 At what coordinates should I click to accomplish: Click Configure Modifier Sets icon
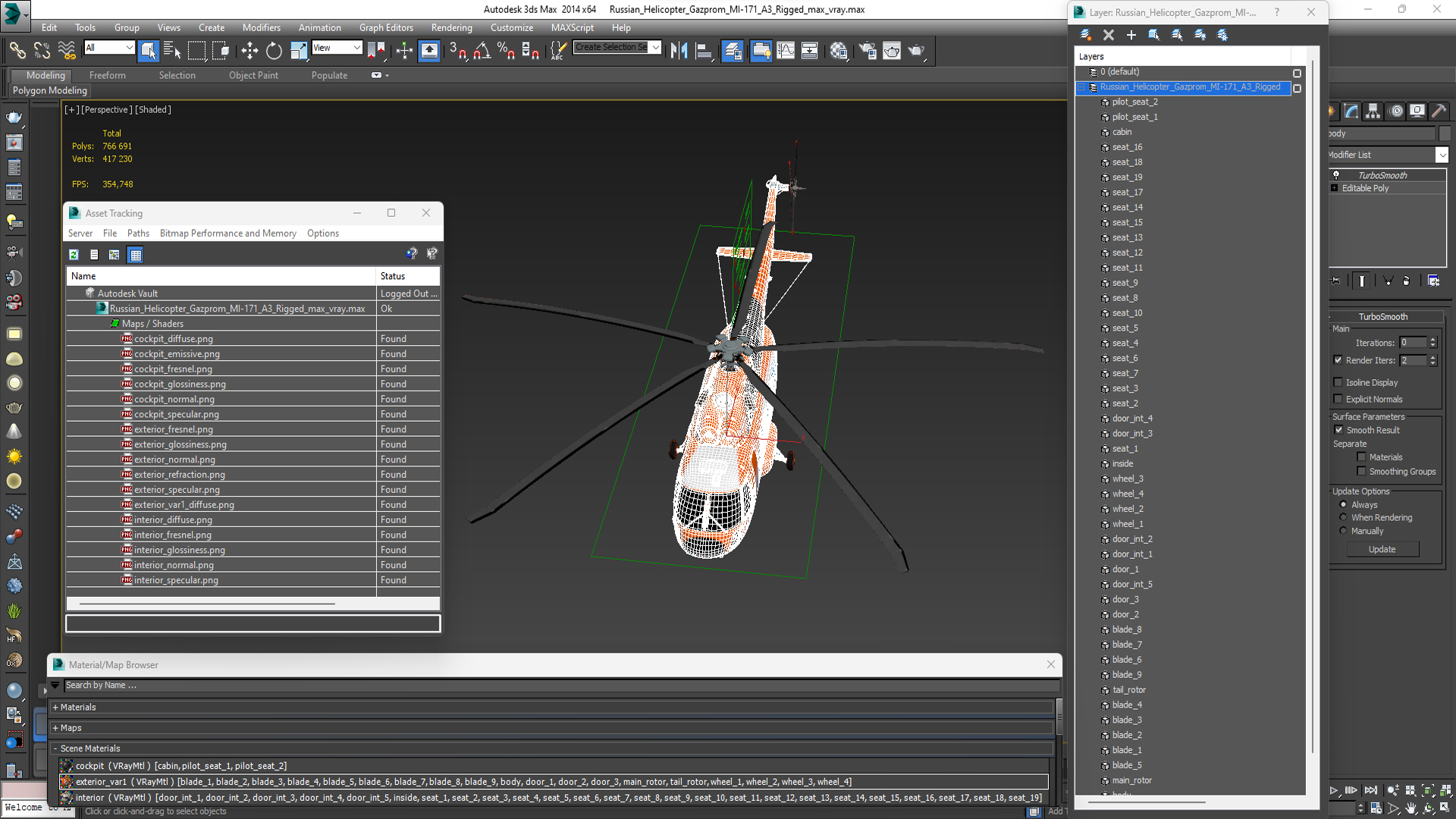click(x=1433, y=281)
